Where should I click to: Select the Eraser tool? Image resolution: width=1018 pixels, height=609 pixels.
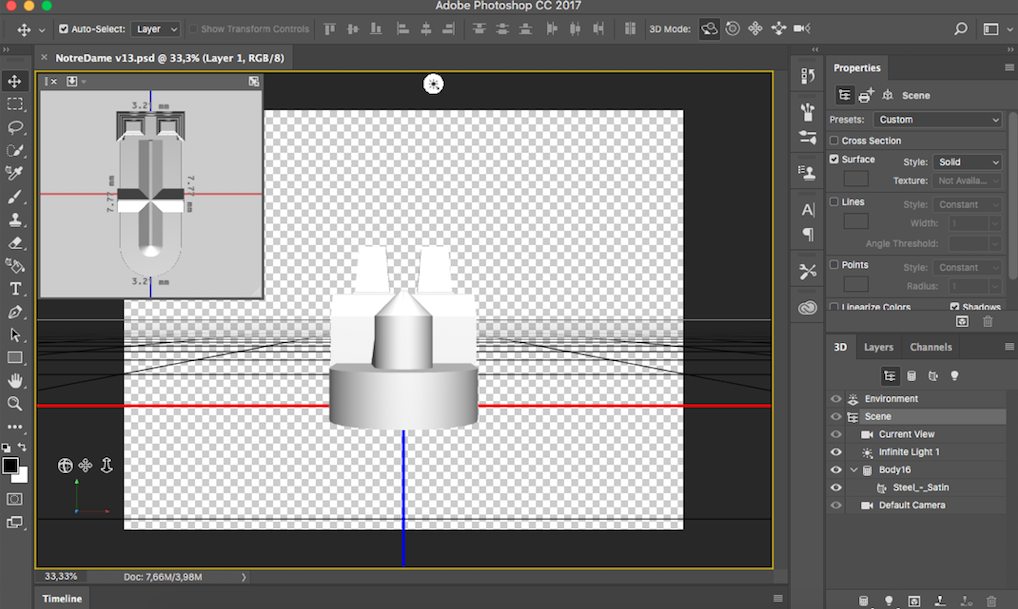coord(15,242)
